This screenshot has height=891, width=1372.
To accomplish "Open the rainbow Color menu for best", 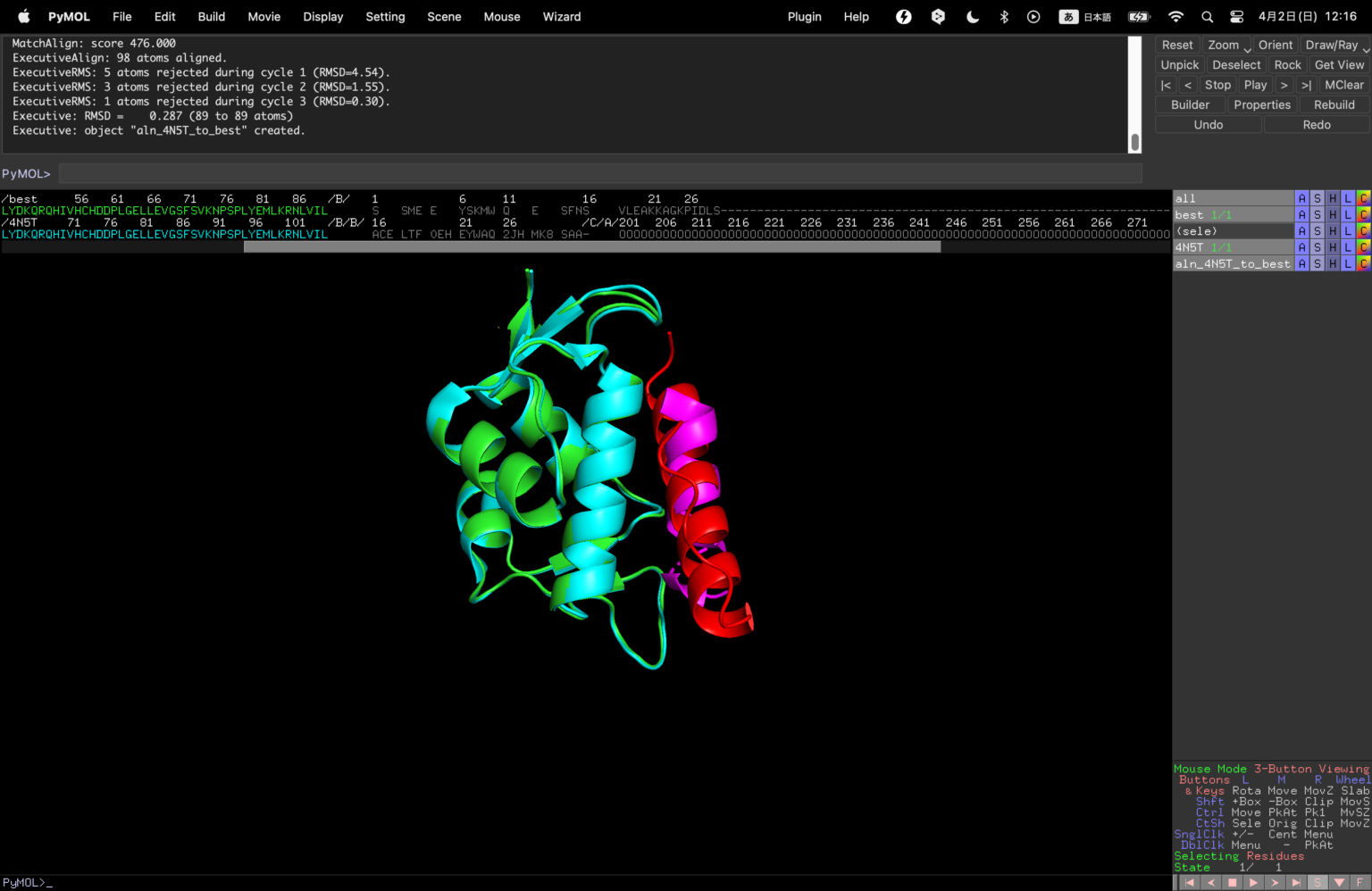I will (x=1363, y=215).
